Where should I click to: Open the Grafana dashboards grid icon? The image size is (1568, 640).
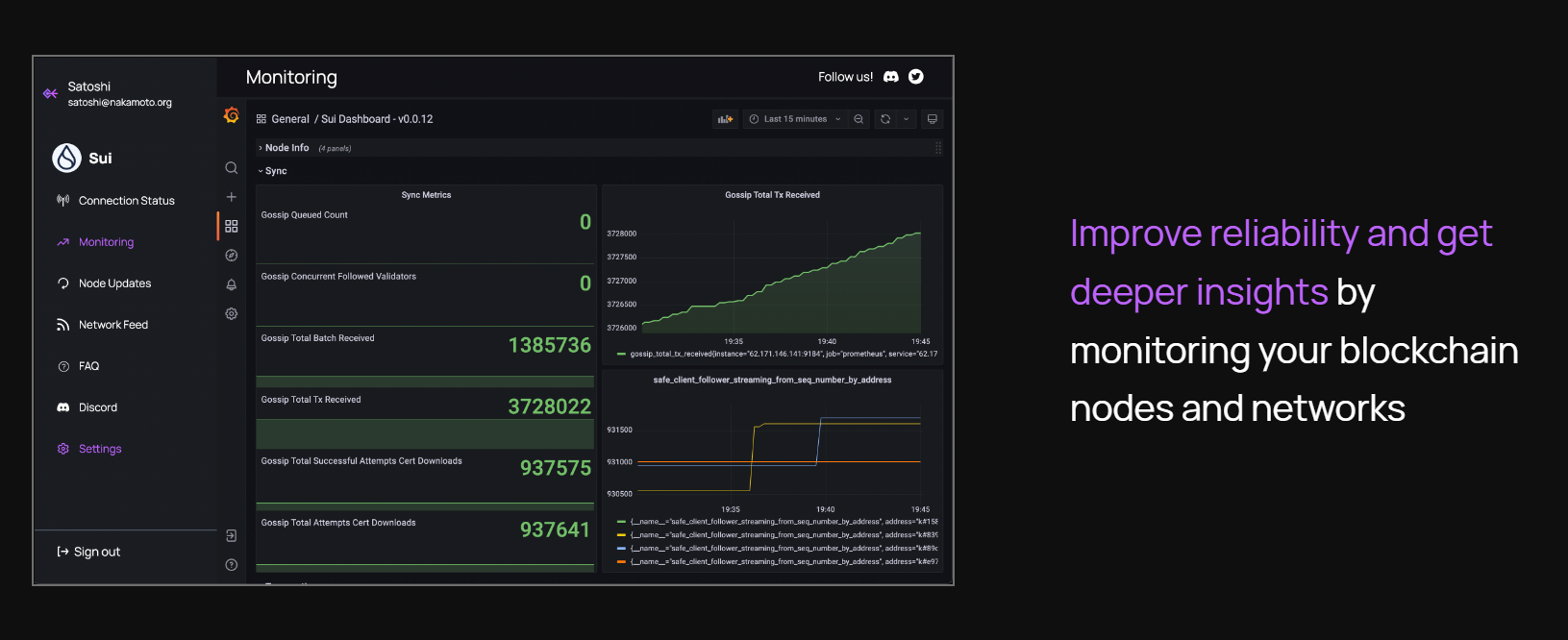coord(231,227)
